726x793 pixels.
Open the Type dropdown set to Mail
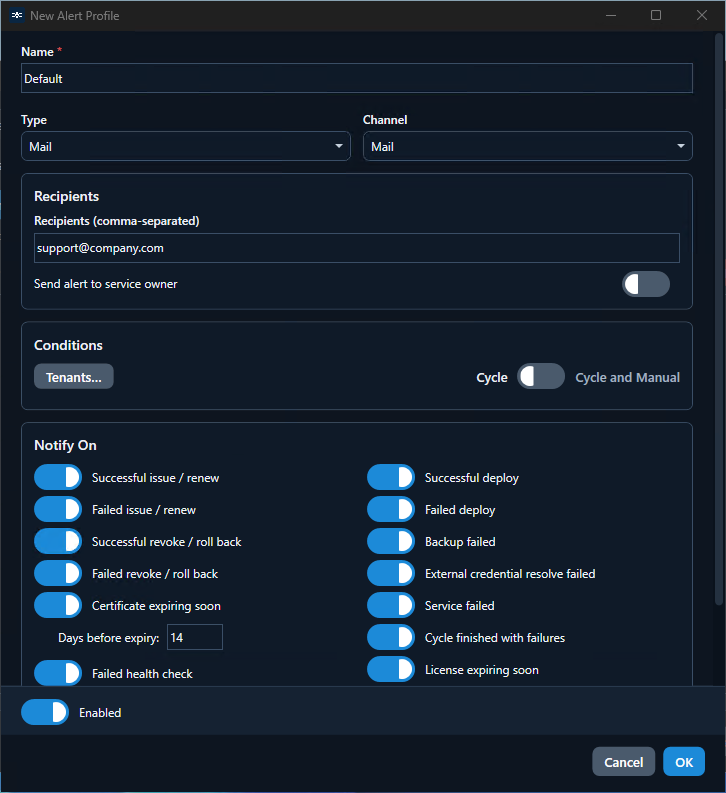click(x=186, y=147)
